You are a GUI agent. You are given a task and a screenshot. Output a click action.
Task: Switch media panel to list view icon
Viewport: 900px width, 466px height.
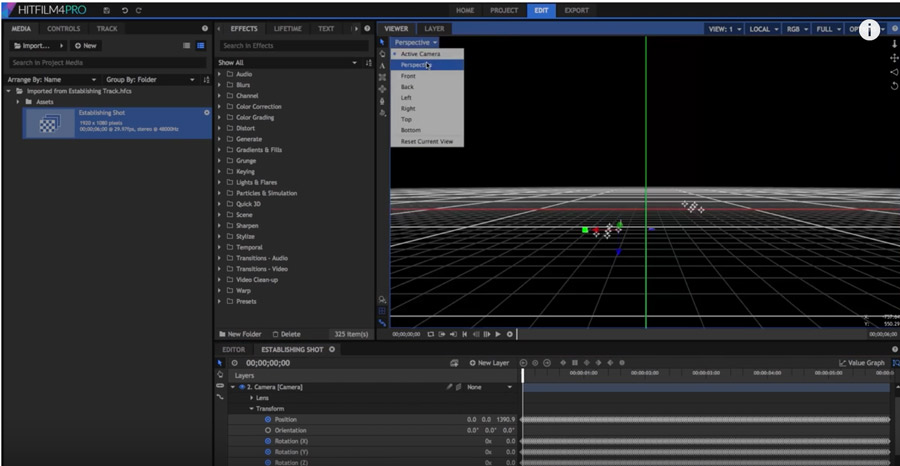201,46
